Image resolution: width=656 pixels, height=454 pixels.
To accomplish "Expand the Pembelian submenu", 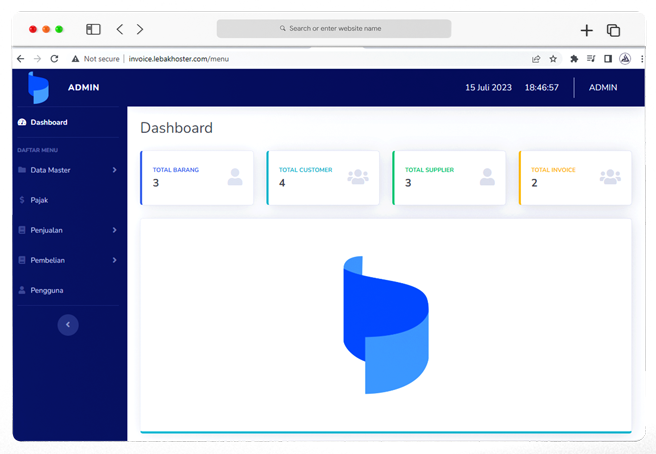I will (x=68, y=260).
